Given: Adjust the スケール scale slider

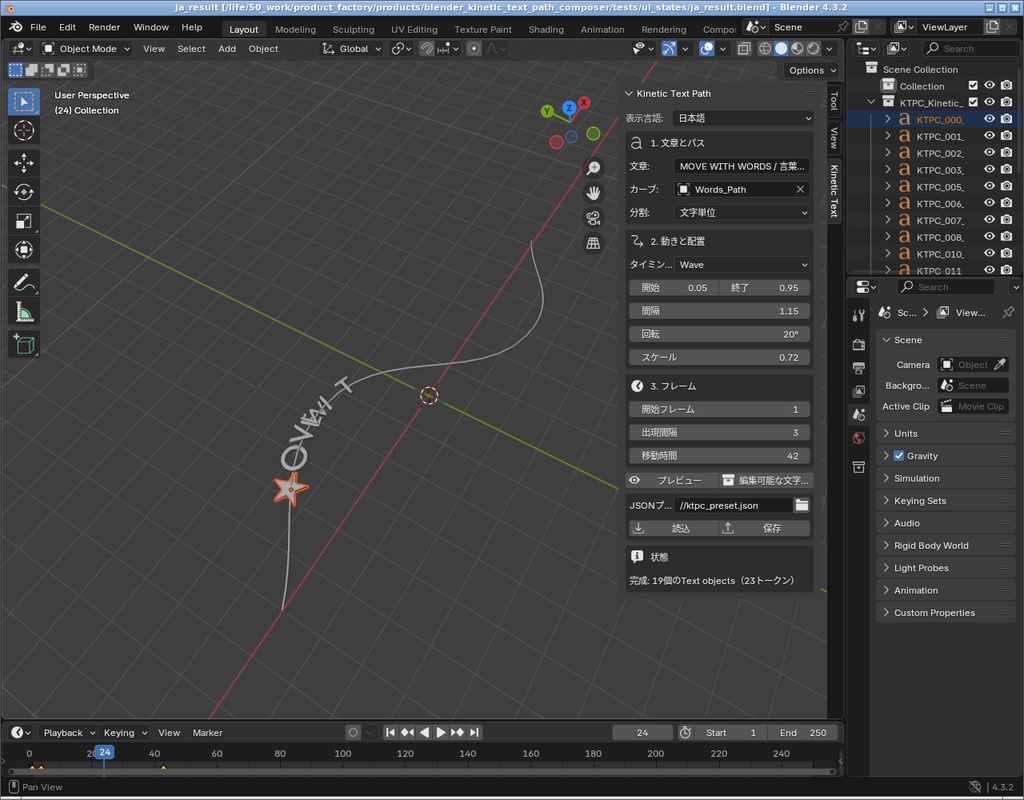Looking at the screenshot, I should pos(719,357).
